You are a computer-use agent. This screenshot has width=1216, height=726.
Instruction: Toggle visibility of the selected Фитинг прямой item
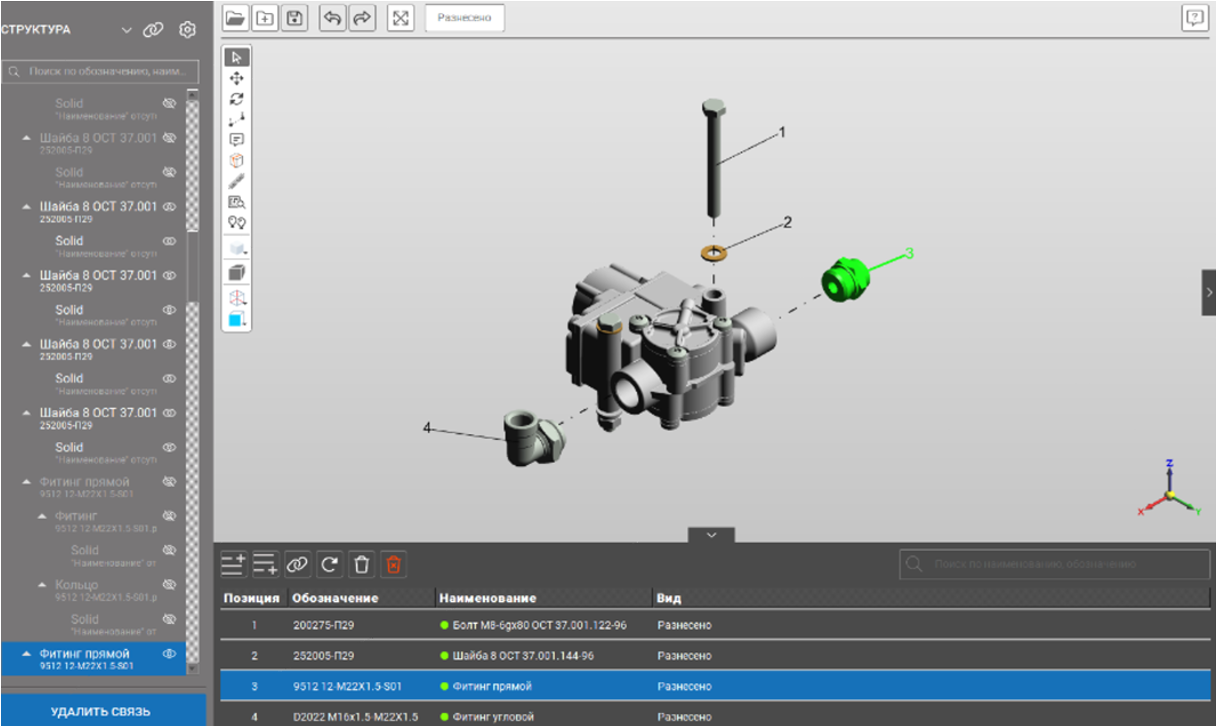click(169, 654)
